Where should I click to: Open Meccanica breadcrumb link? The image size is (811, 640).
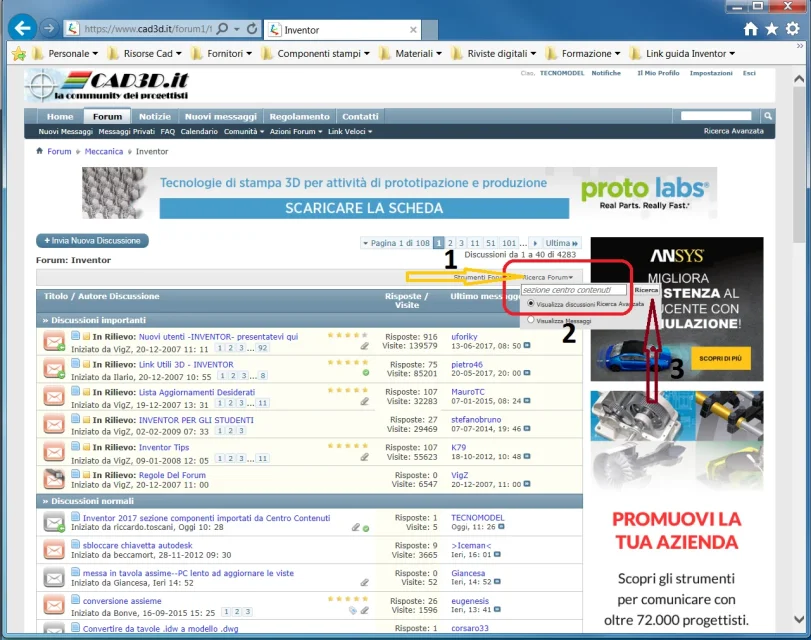coord(104,151)
